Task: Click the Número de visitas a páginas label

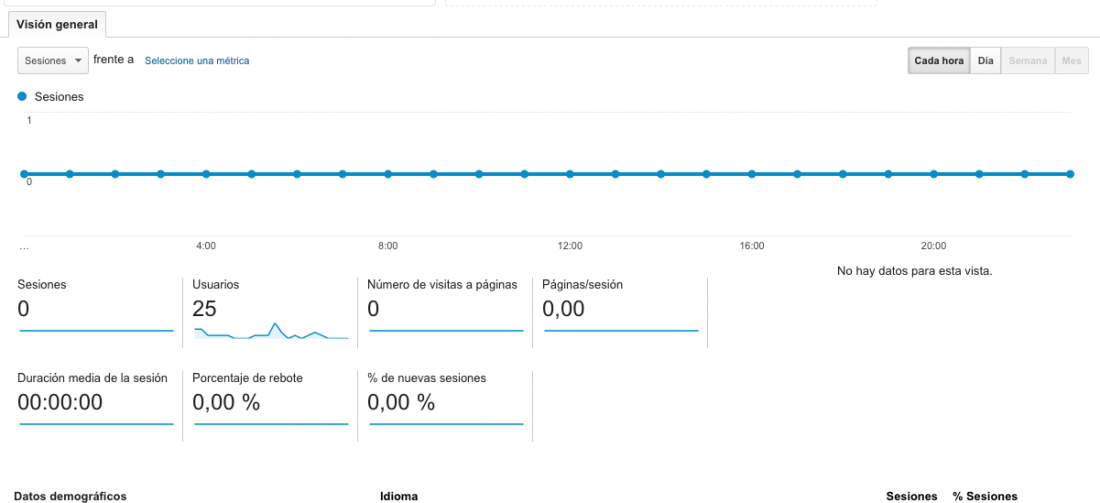Action: [442, 285]
